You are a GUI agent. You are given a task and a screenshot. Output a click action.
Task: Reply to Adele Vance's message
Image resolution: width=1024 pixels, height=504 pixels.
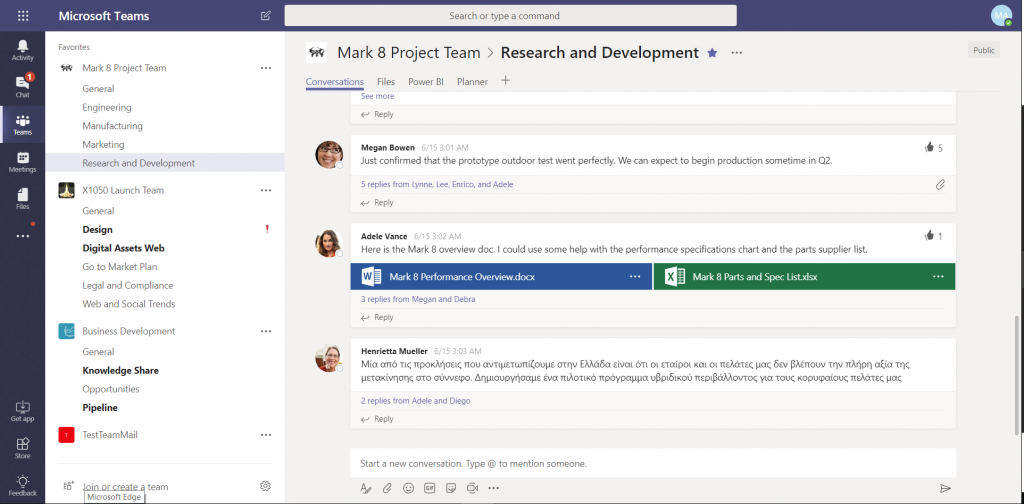tap(377, 317)
